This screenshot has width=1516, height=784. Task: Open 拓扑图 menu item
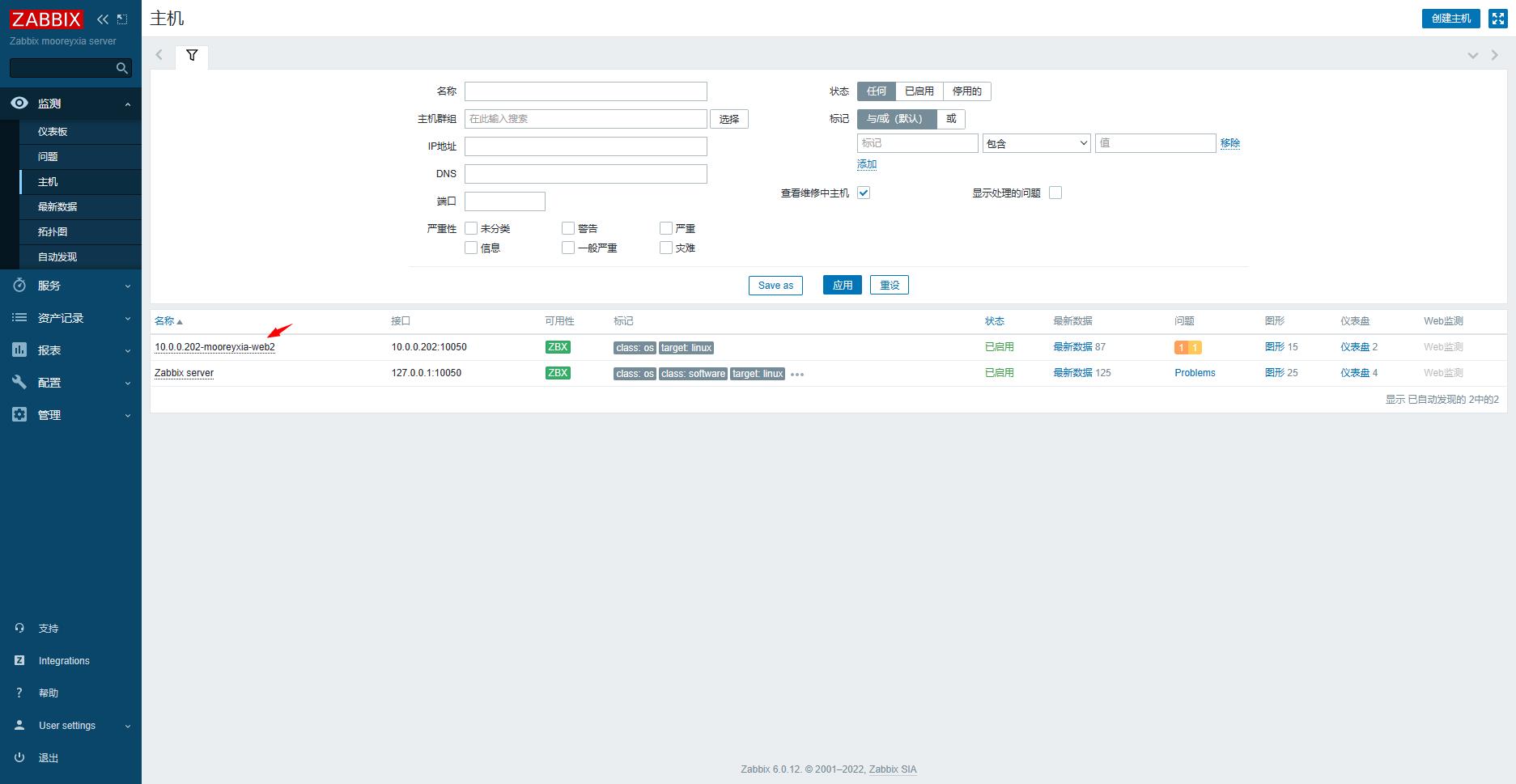[x=80, y=231]
